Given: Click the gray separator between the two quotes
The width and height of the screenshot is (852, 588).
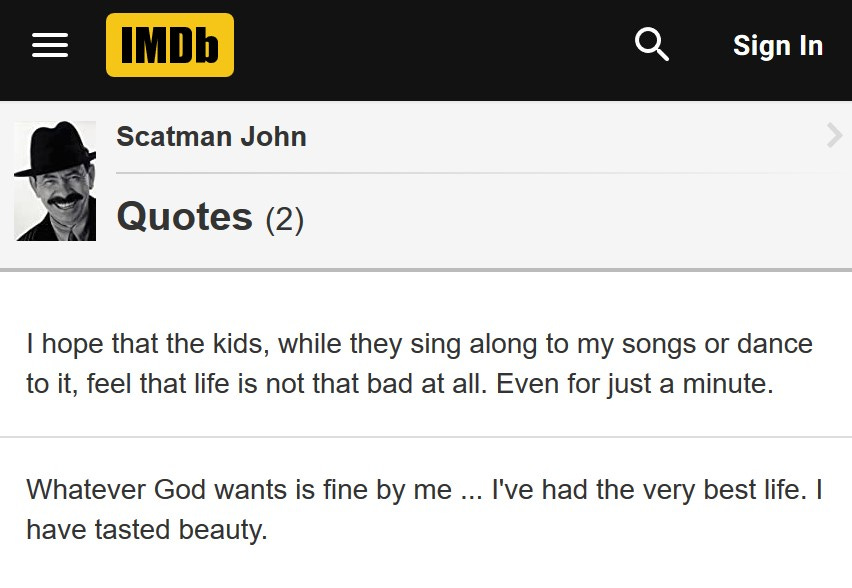Looking at the screenshot, I should (x=426, y=434).
